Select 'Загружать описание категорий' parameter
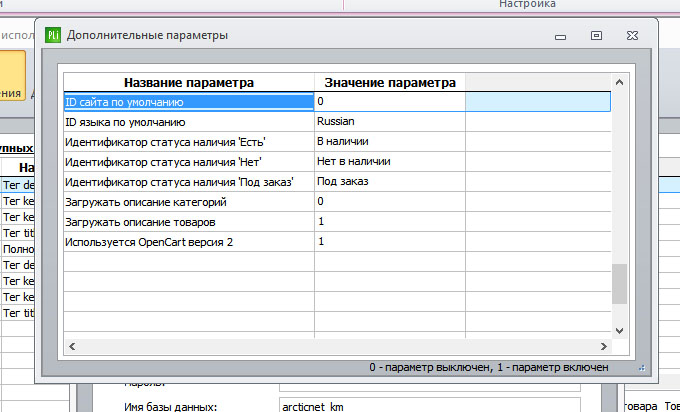 click(x=189, y=202)
